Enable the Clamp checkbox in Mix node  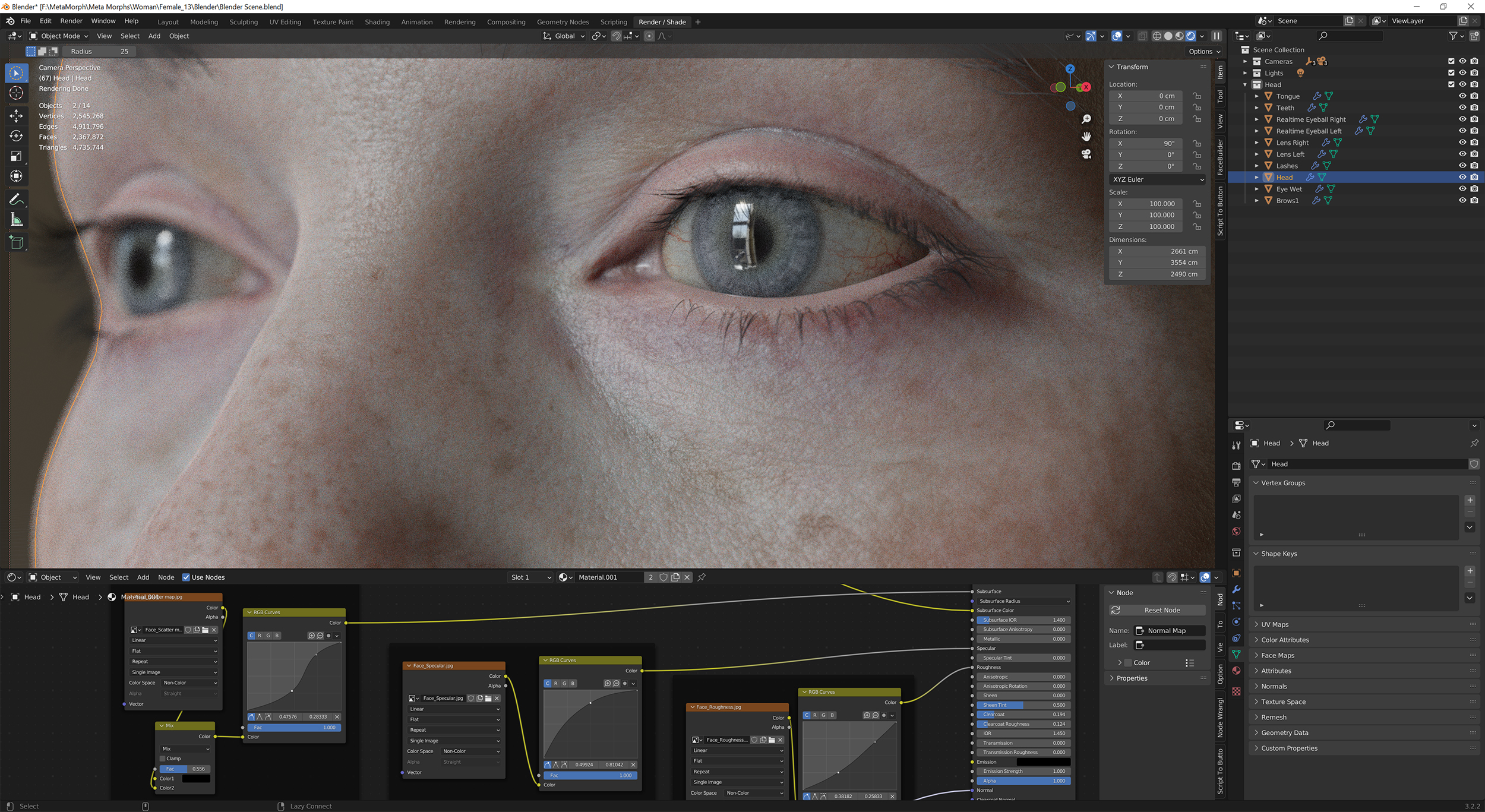click(163, 759)
